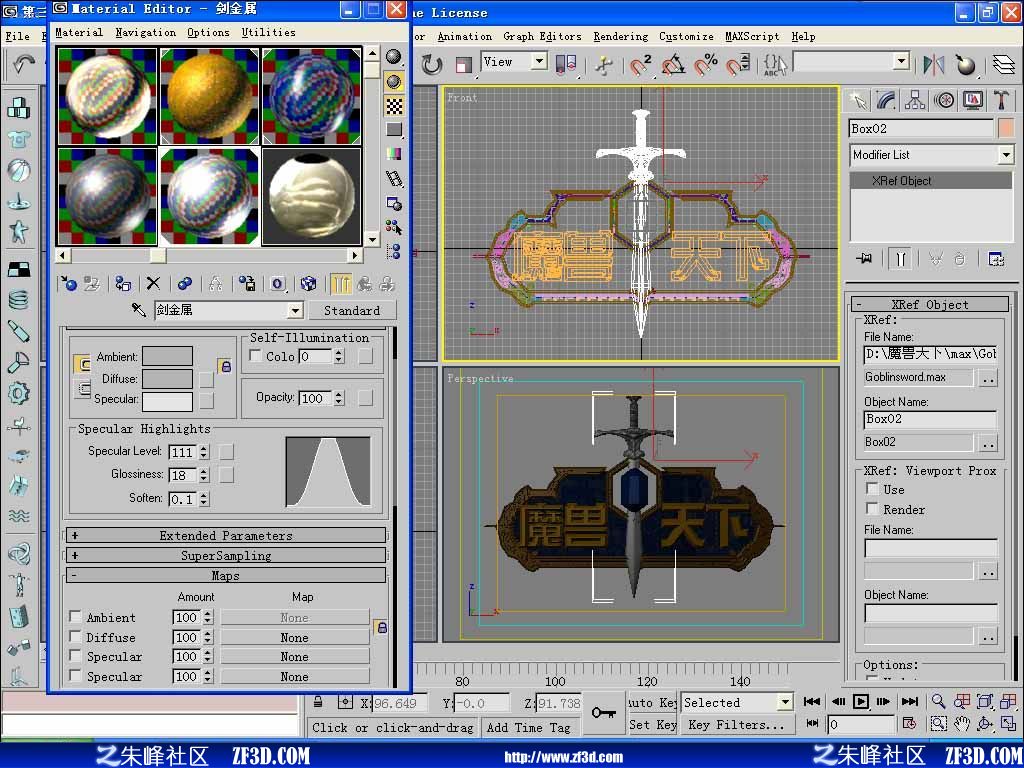This screenshot has width=1024, height=768.
Task: Click Select by Material icon
Action: (394, 227)
